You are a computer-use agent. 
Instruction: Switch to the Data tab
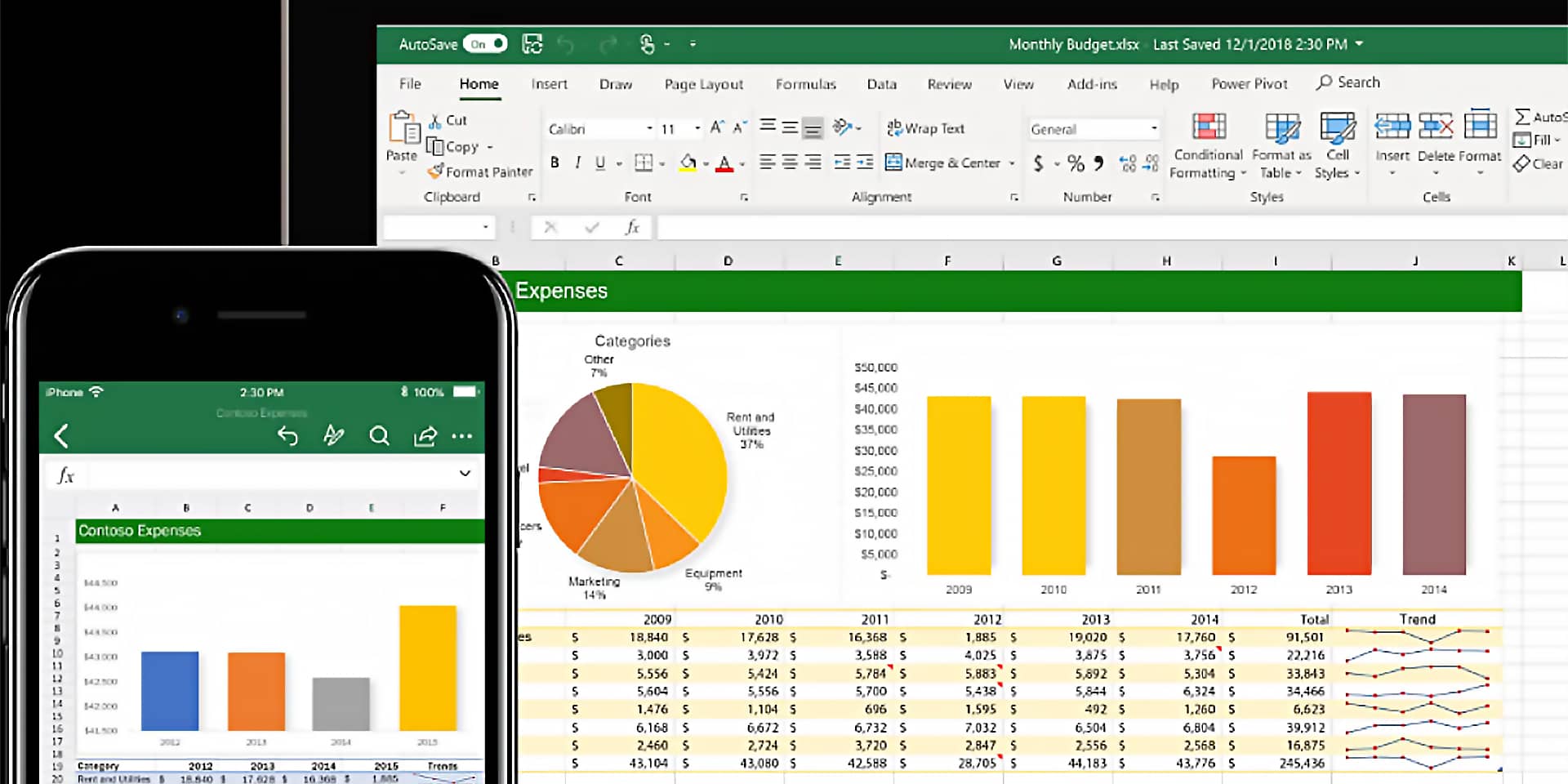click(882, 83)
